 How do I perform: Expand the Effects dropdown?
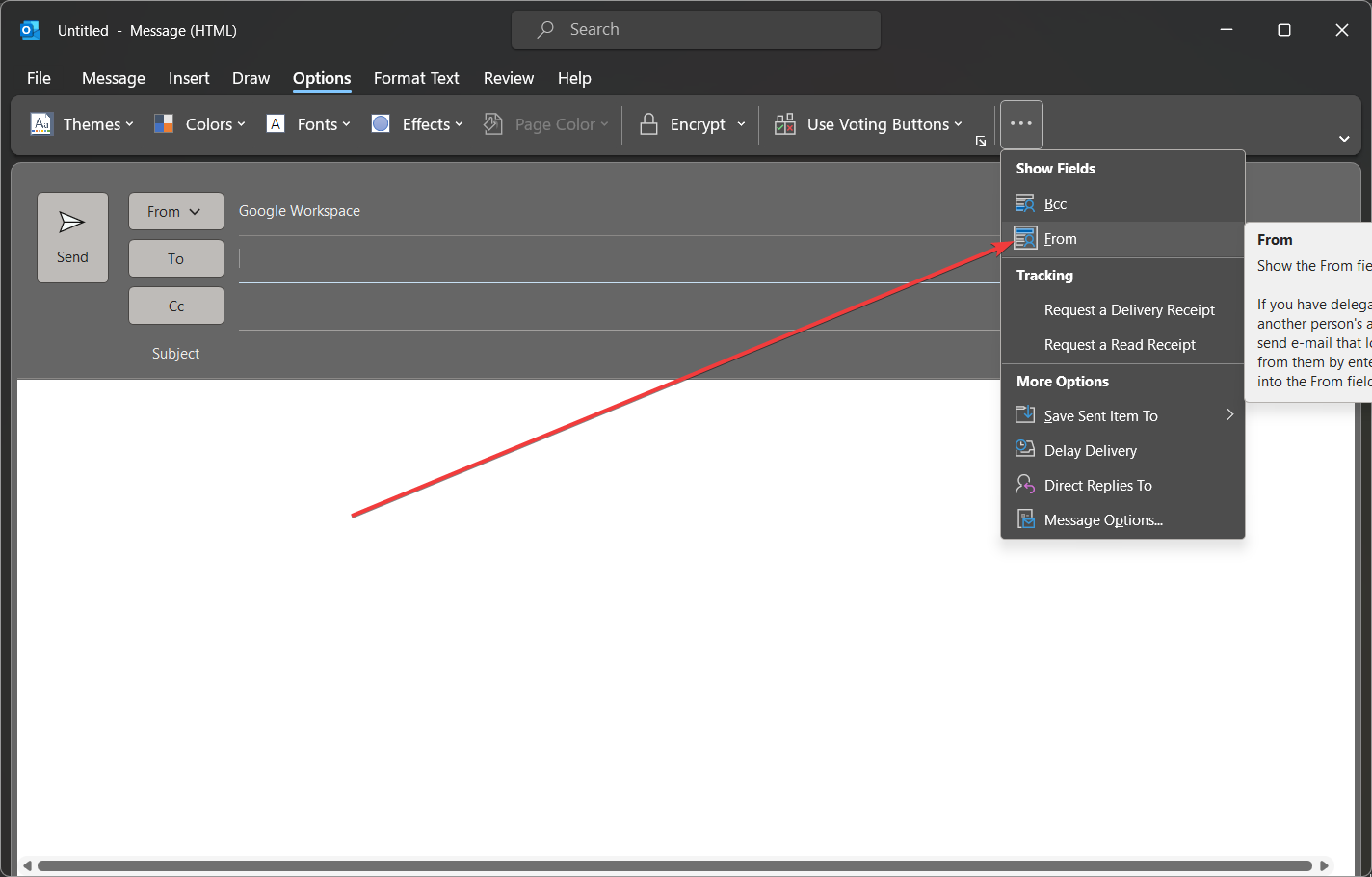click(459, 124)
